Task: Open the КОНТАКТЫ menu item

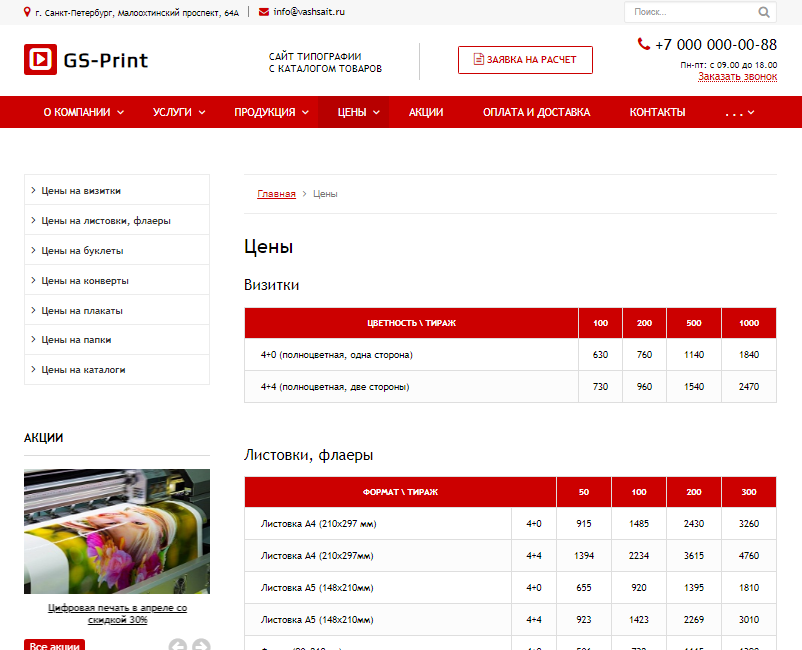Action: (x=657, y=112)
